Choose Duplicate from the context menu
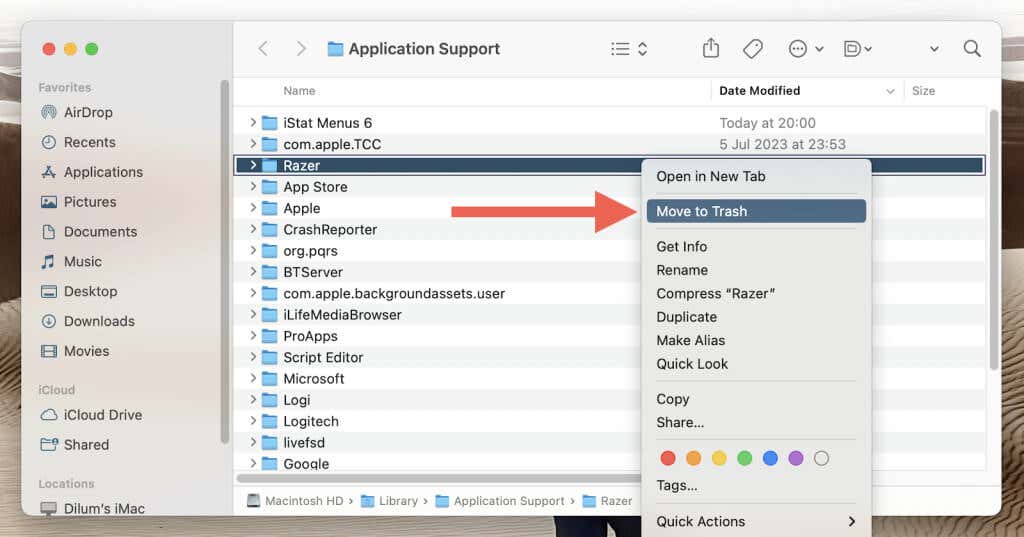1024x537 pixels. 756,317
